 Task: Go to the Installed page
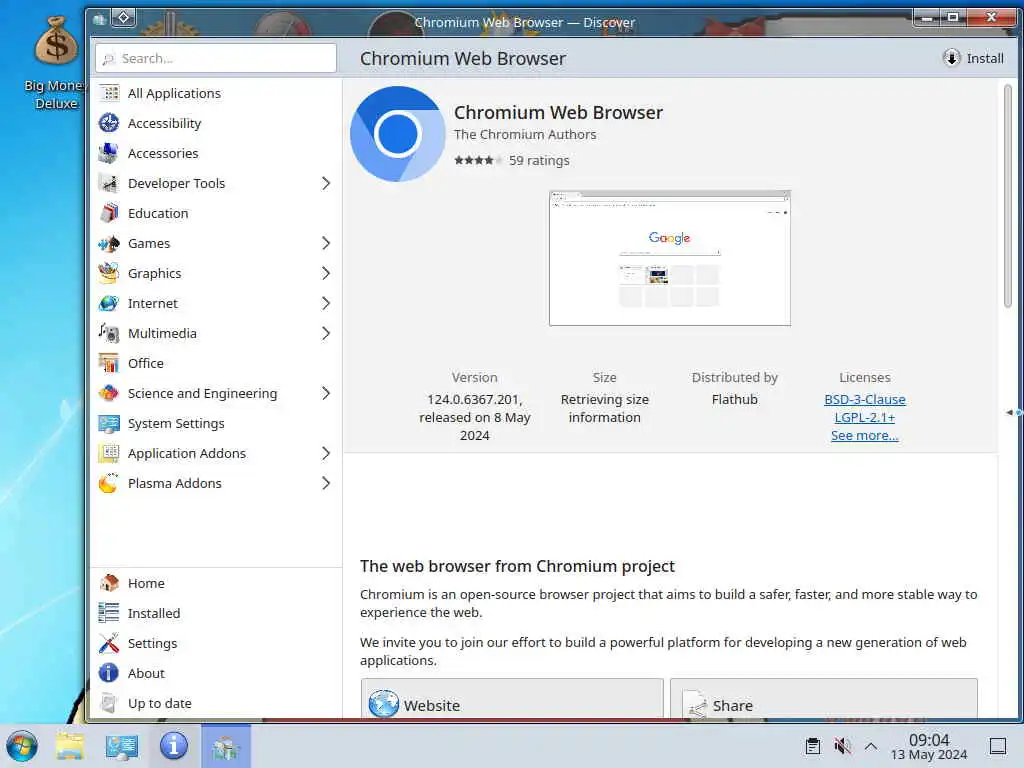(x=216, y=613)
